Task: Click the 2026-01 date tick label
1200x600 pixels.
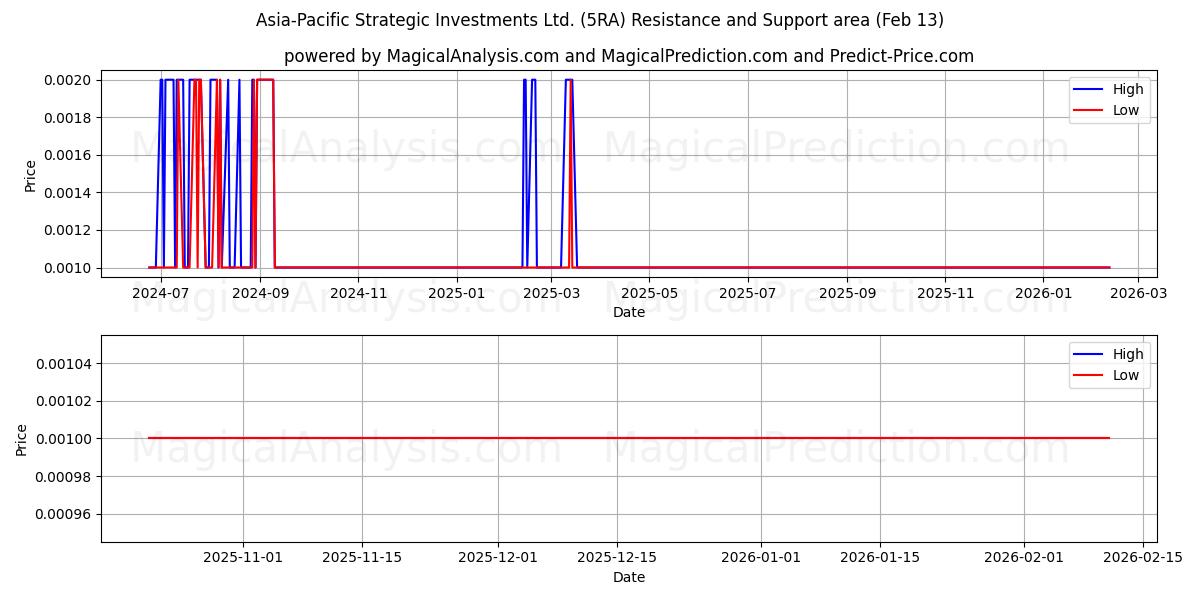Action: click(1043, 294)
